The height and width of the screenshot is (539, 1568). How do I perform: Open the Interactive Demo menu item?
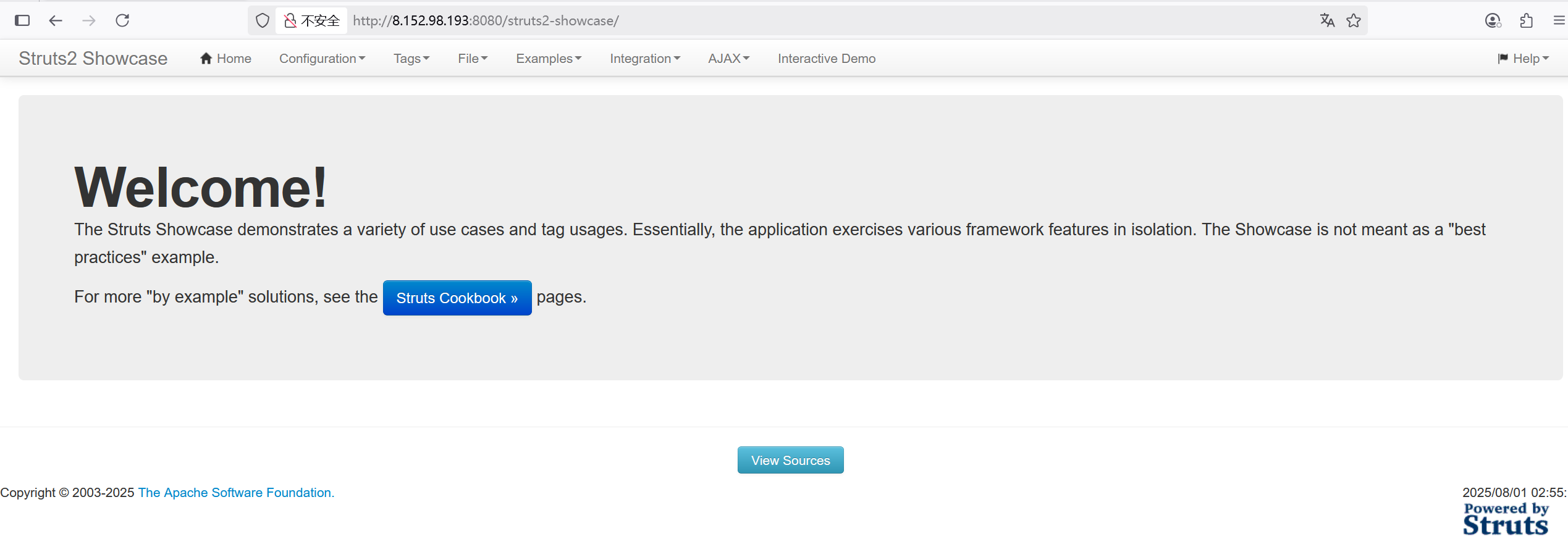[827, 58]
